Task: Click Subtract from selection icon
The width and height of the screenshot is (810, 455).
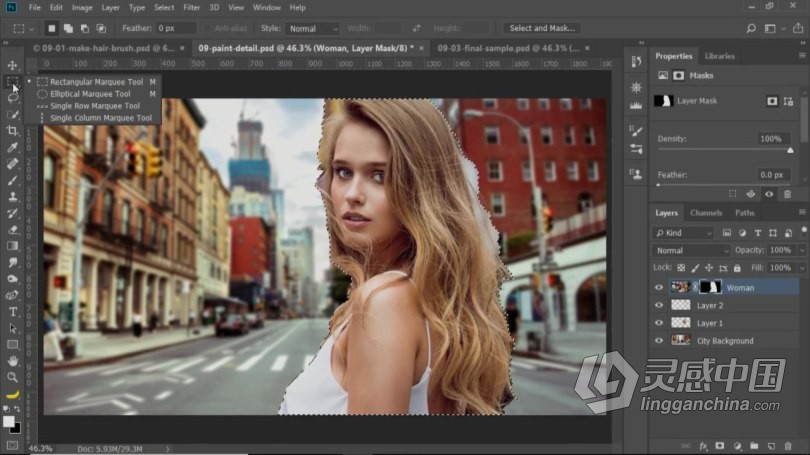Action: (85, 28)
